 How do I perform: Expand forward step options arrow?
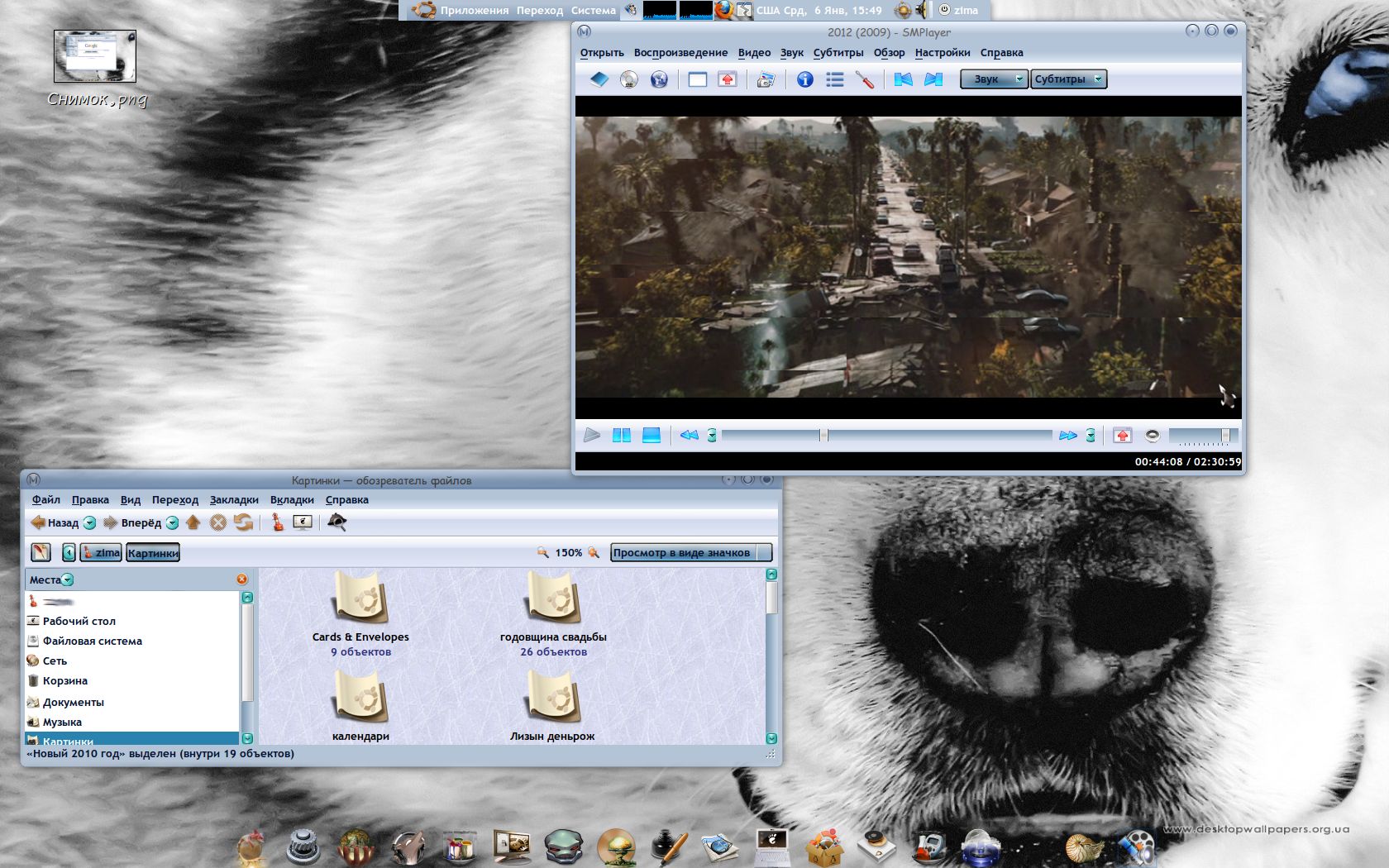(x=1091, y=435)
